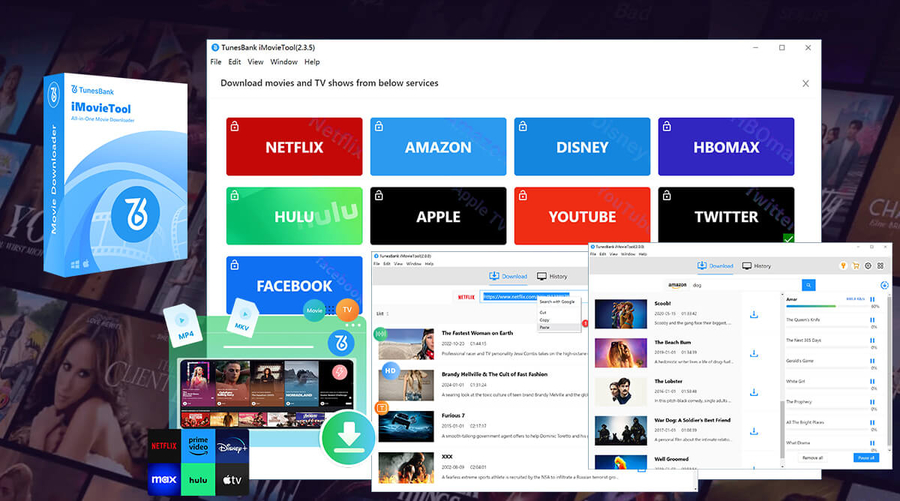Open the File menu in main window
This screenshot has height=501, width=900.
(x=216, y=62)
